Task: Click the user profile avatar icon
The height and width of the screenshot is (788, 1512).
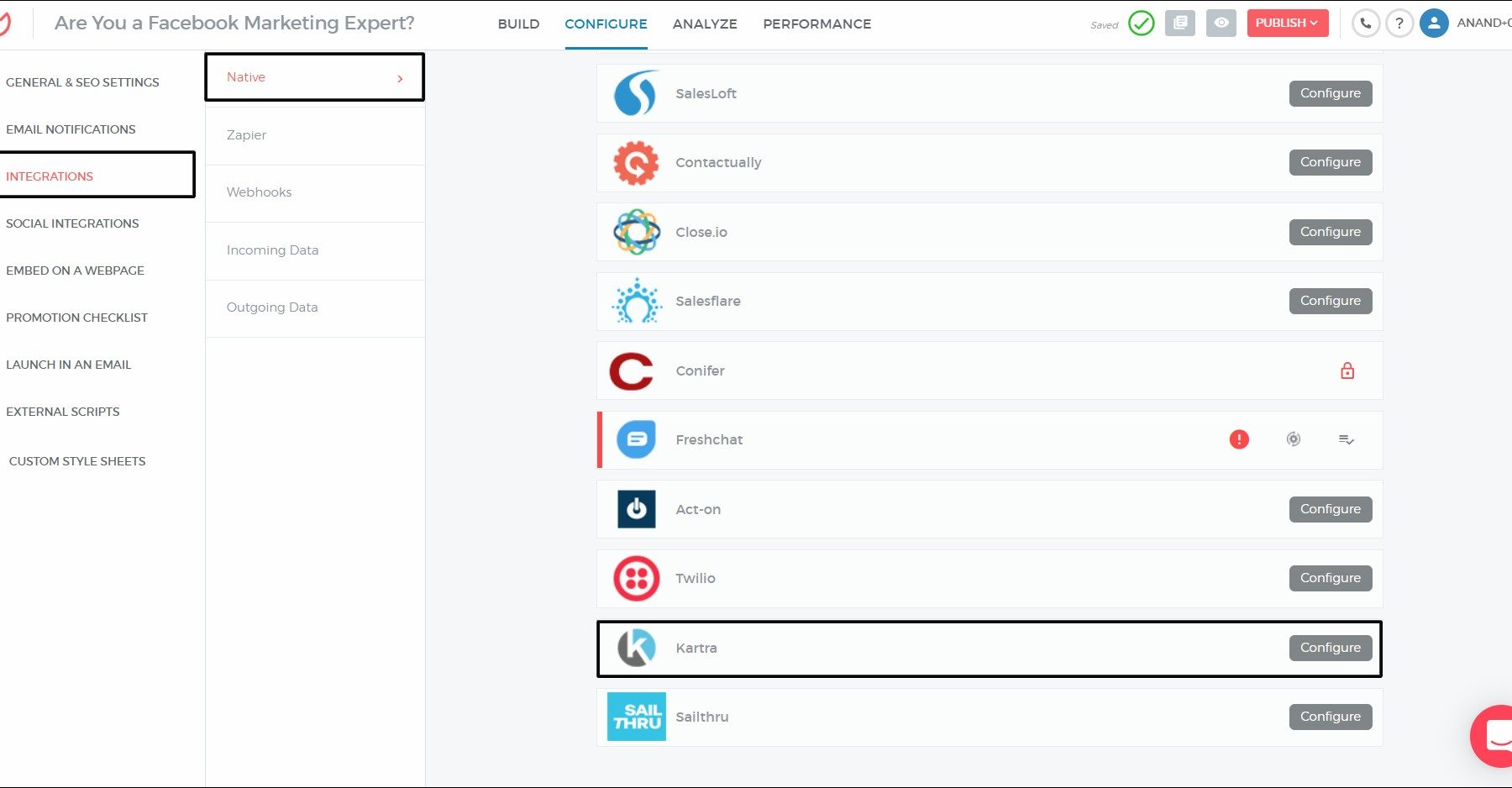Action: coord(1434,24)
